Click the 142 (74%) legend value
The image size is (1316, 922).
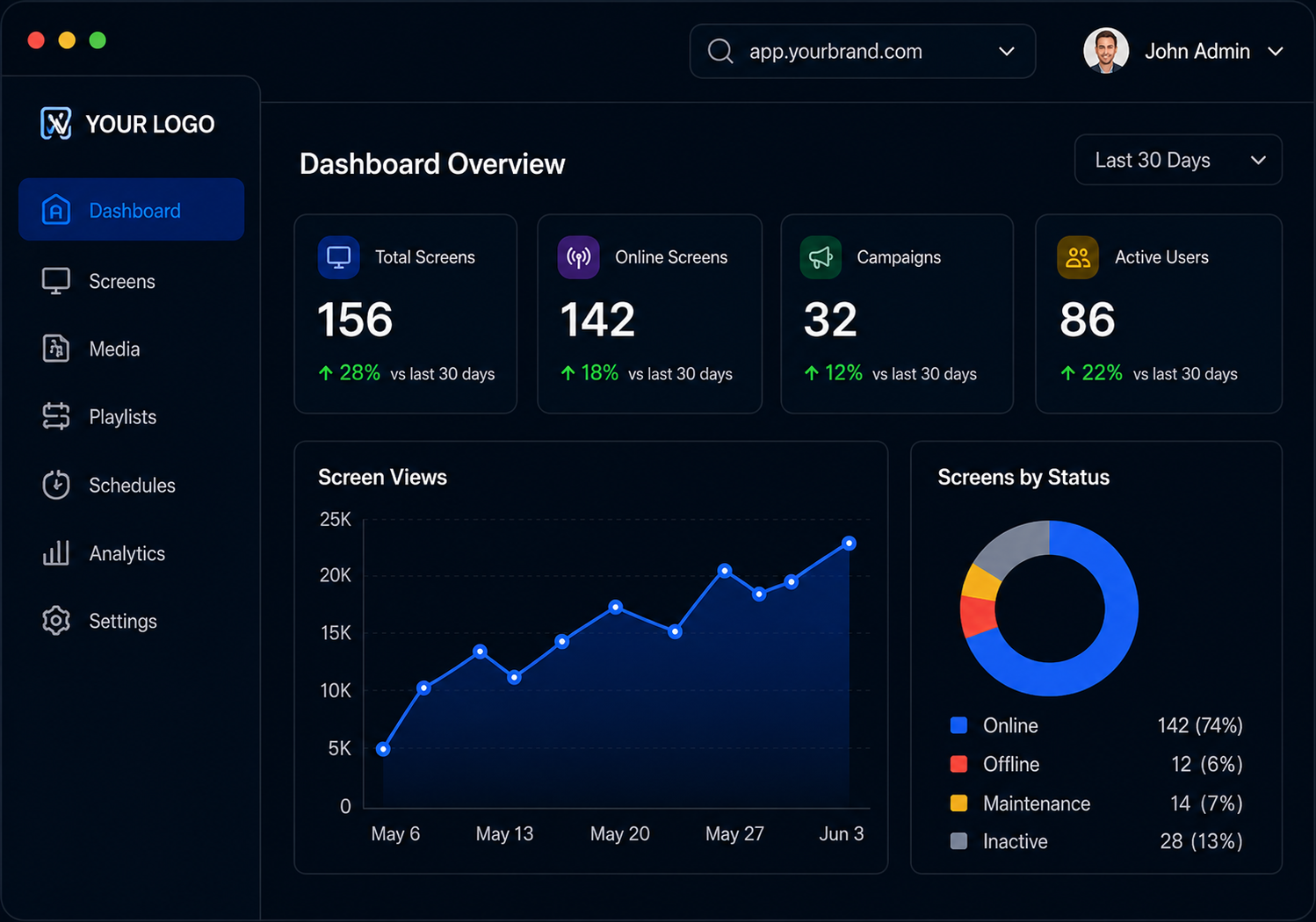pos(1200,725)
